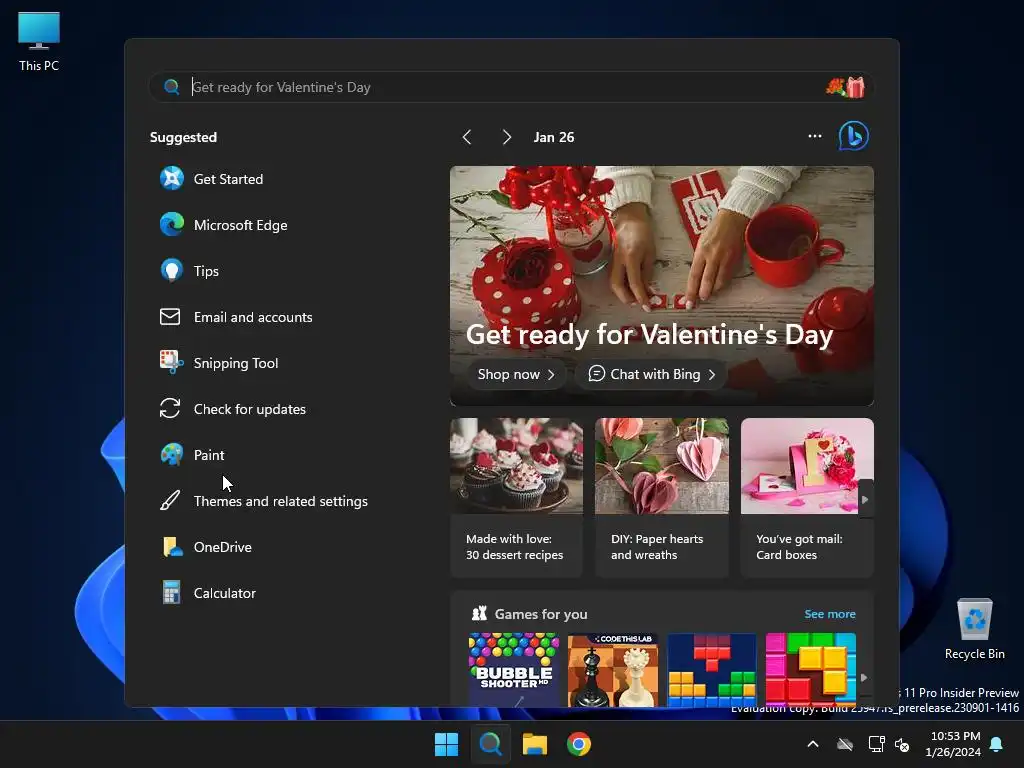This screenshot has width=1024, height=768.
Task: Click the OneDrive cloud tray icon
Action: [x=845, y=744]
